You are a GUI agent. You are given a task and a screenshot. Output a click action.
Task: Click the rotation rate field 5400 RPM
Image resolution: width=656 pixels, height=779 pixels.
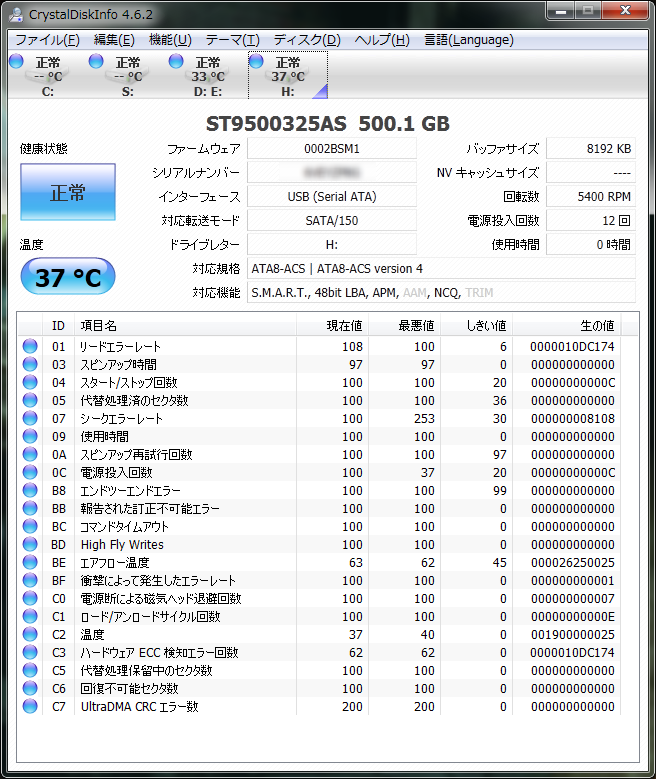[x=590, y=196]
